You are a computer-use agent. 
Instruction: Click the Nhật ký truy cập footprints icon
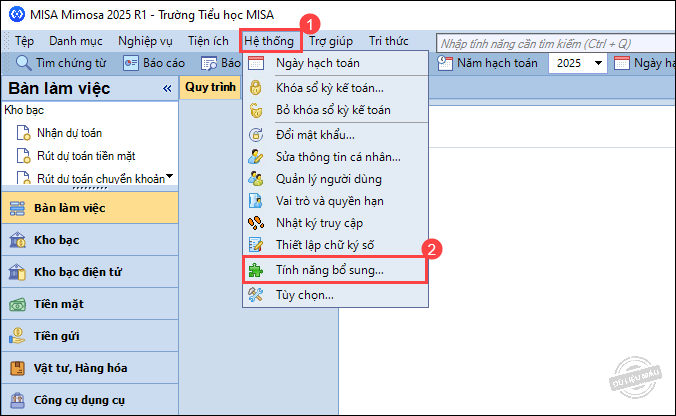click(x=256, y=223)
